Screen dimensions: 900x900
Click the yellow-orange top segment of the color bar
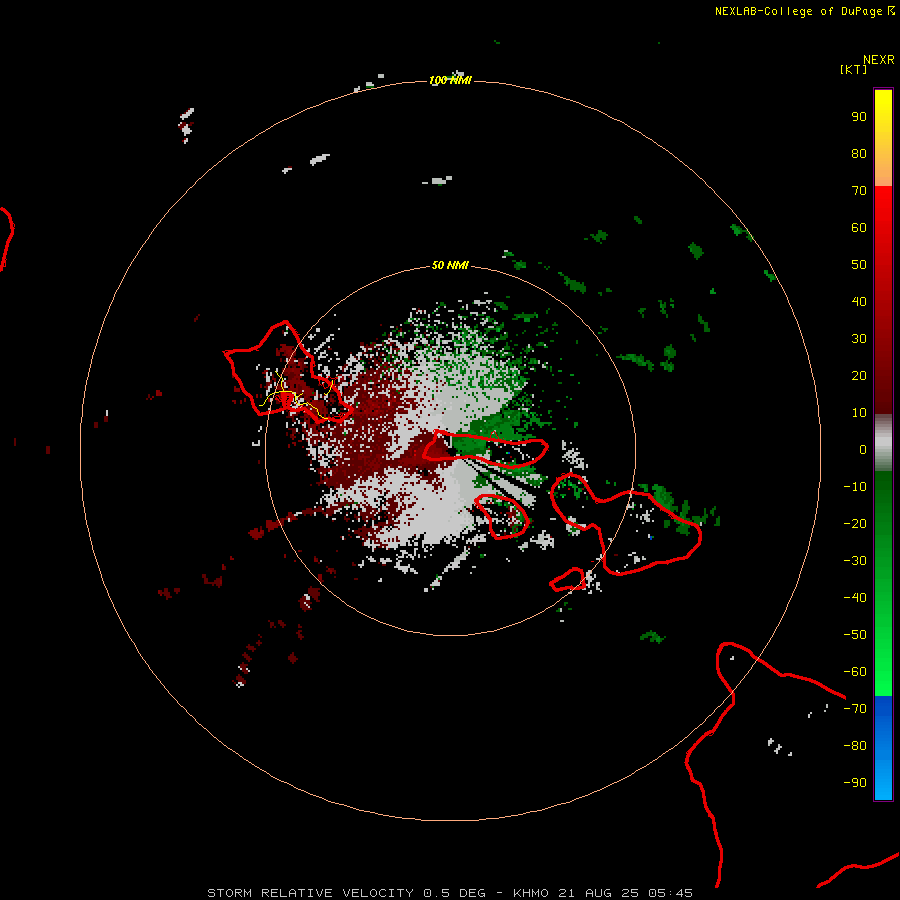[883, 138]
